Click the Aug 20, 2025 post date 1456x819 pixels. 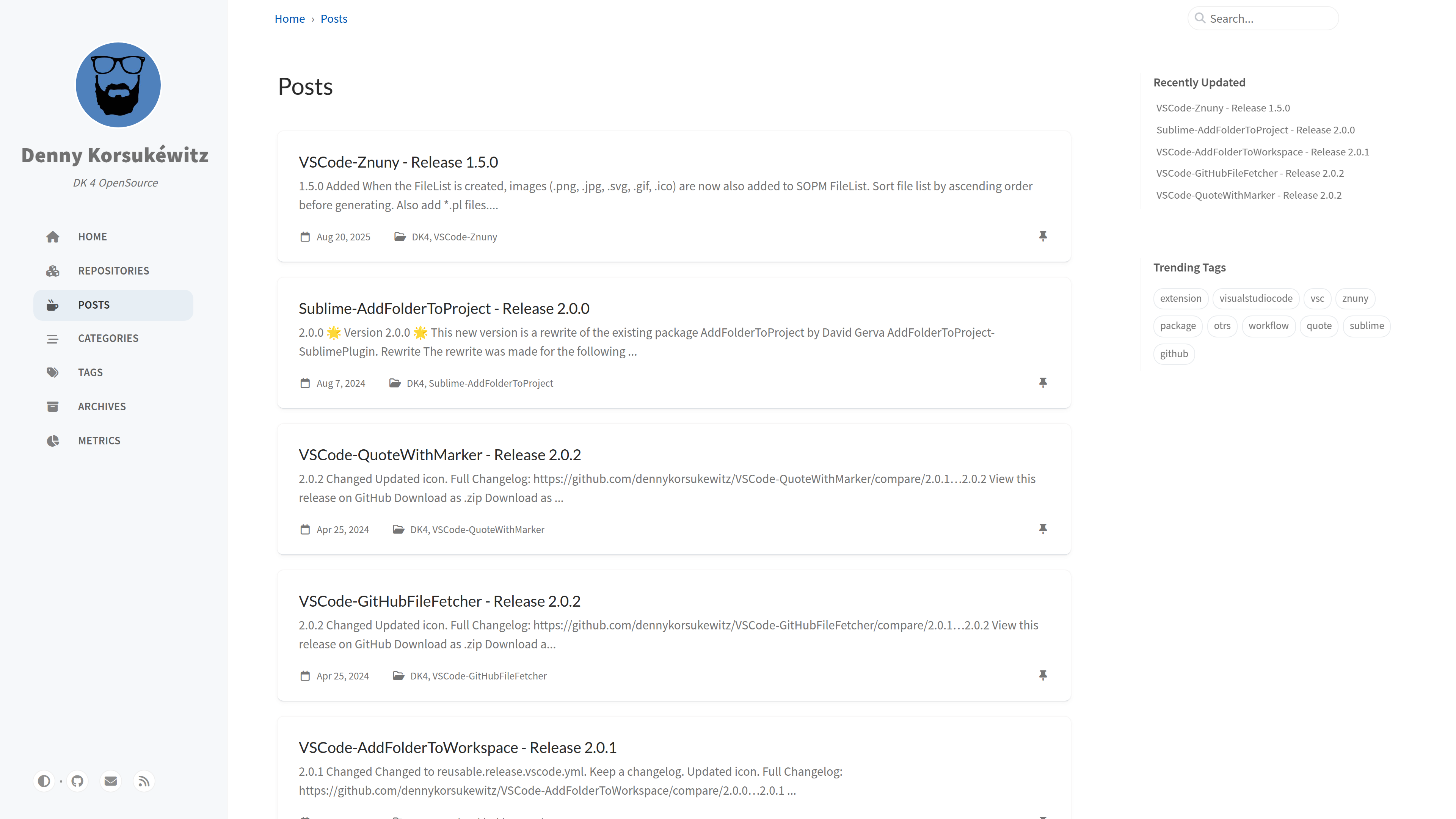(343, 237)
